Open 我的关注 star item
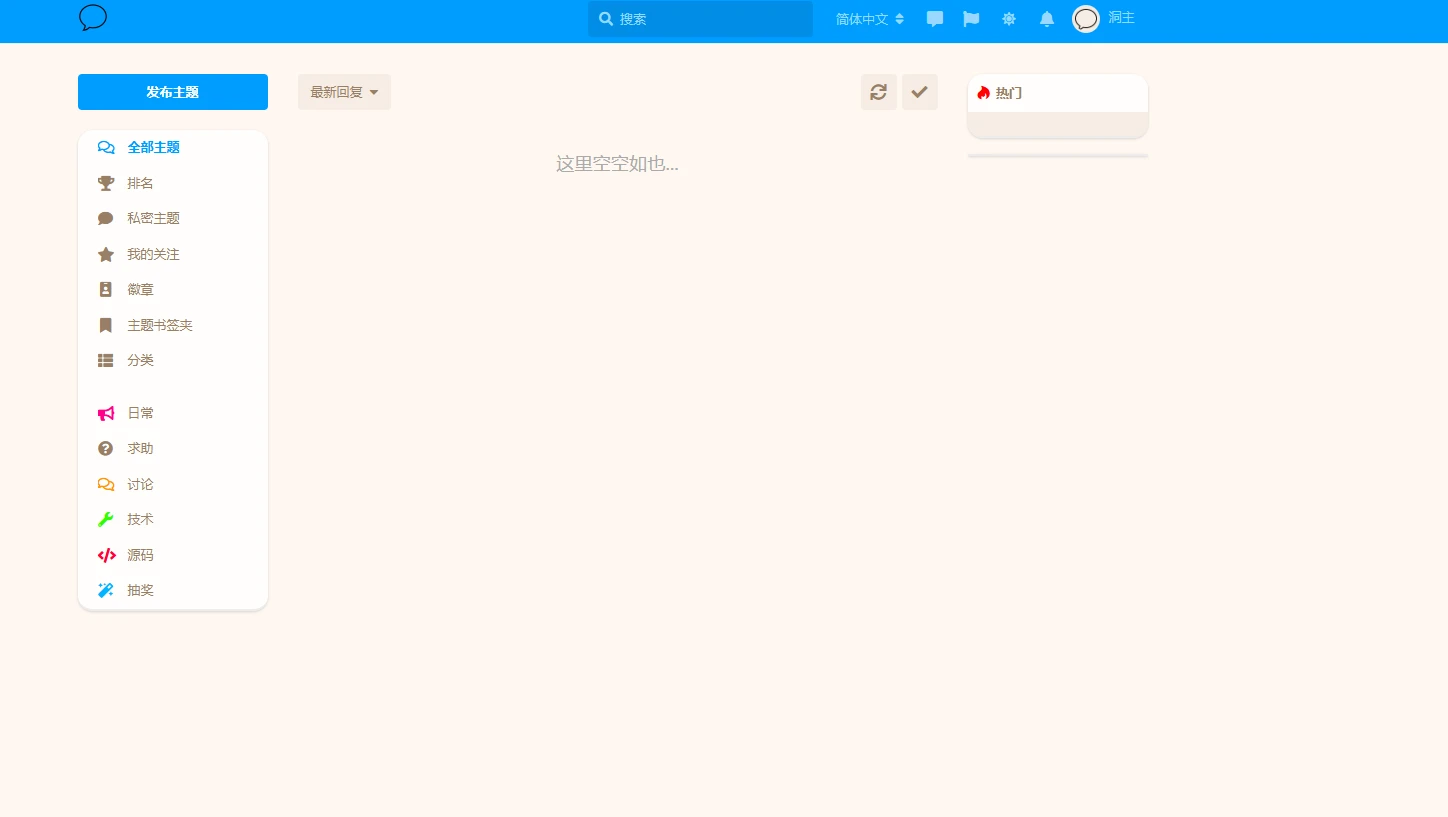 153,255
